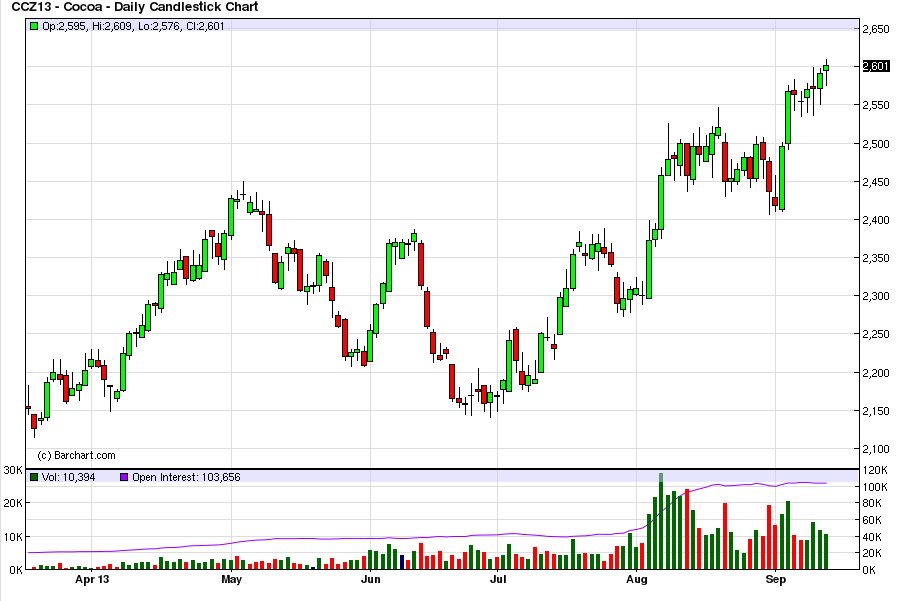Click the 'Sep' date axis label
897x601 pixels.
776,579
